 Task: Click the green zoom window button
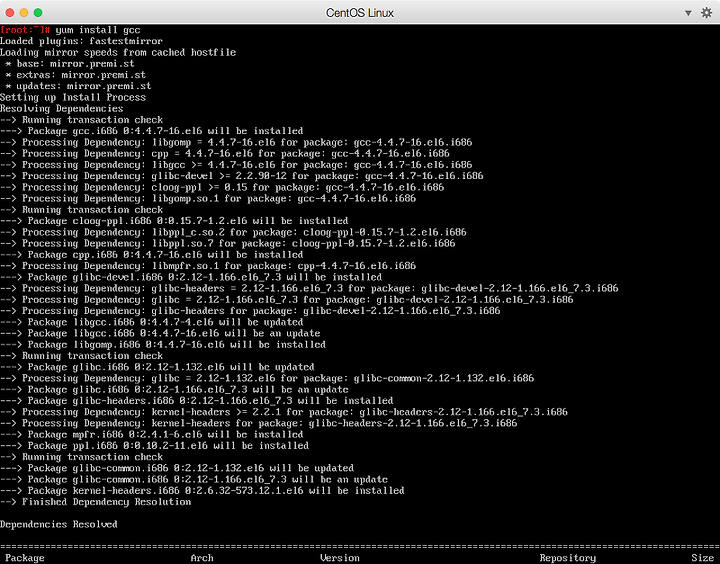tap(38, 12)
